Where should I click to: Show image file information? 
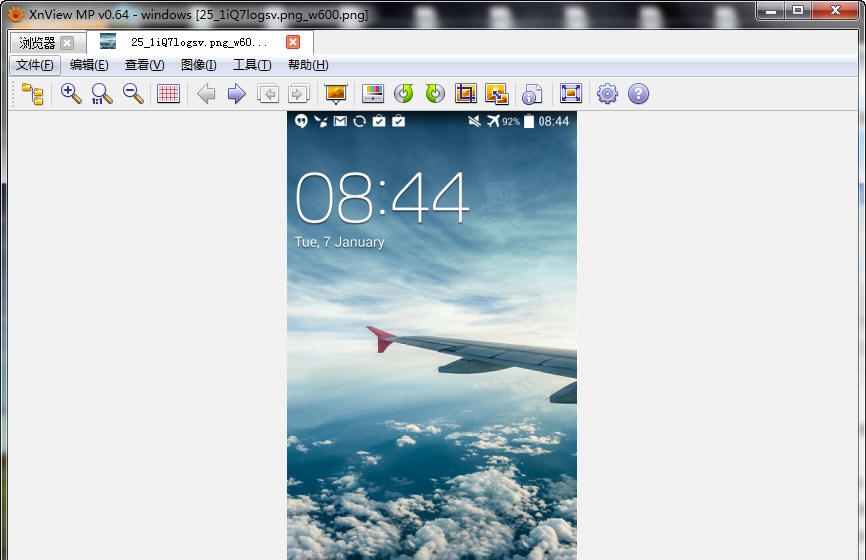[533, 94]
